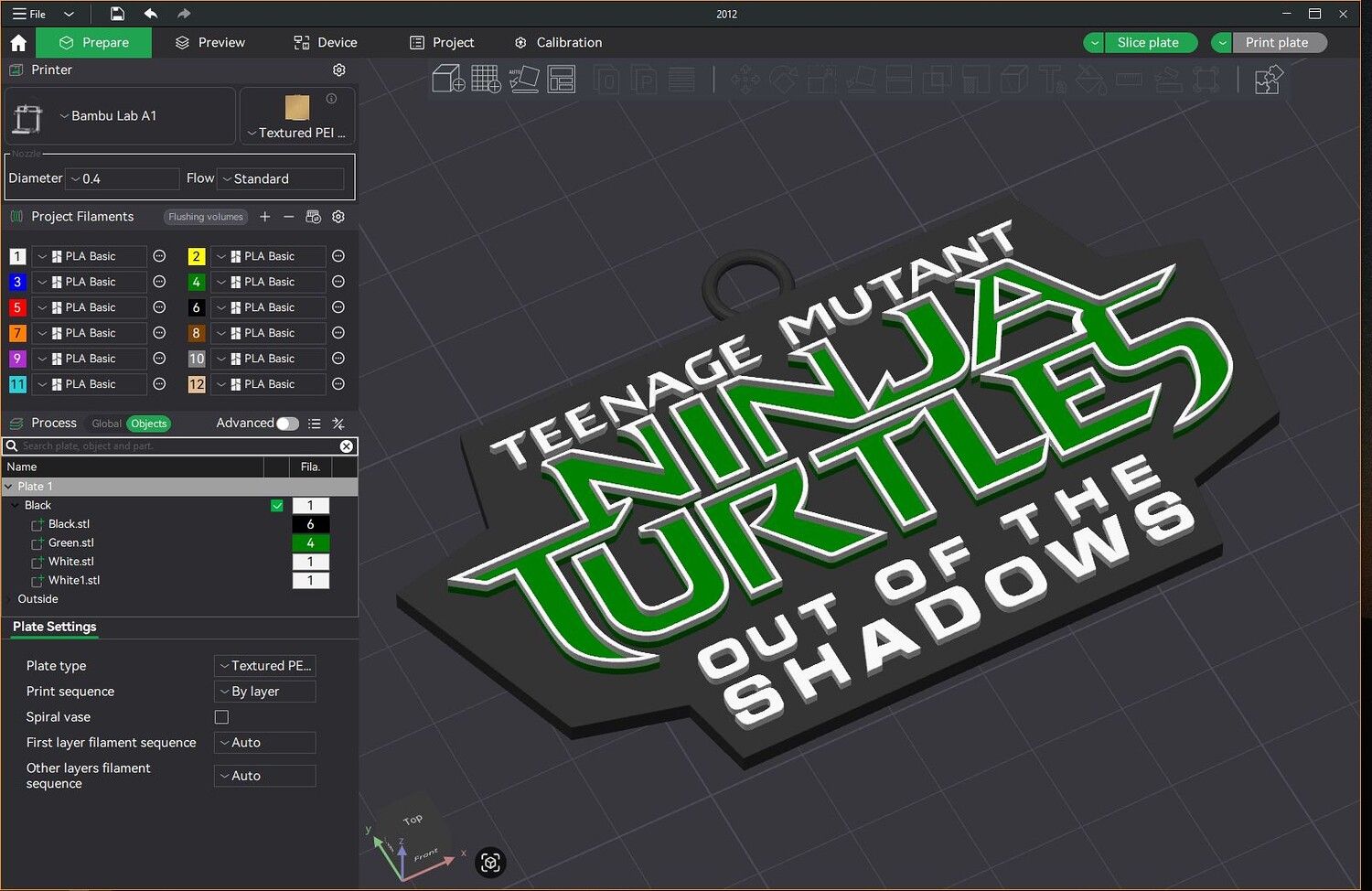
Task: Redo the last undone action
Action: (184, 14)
